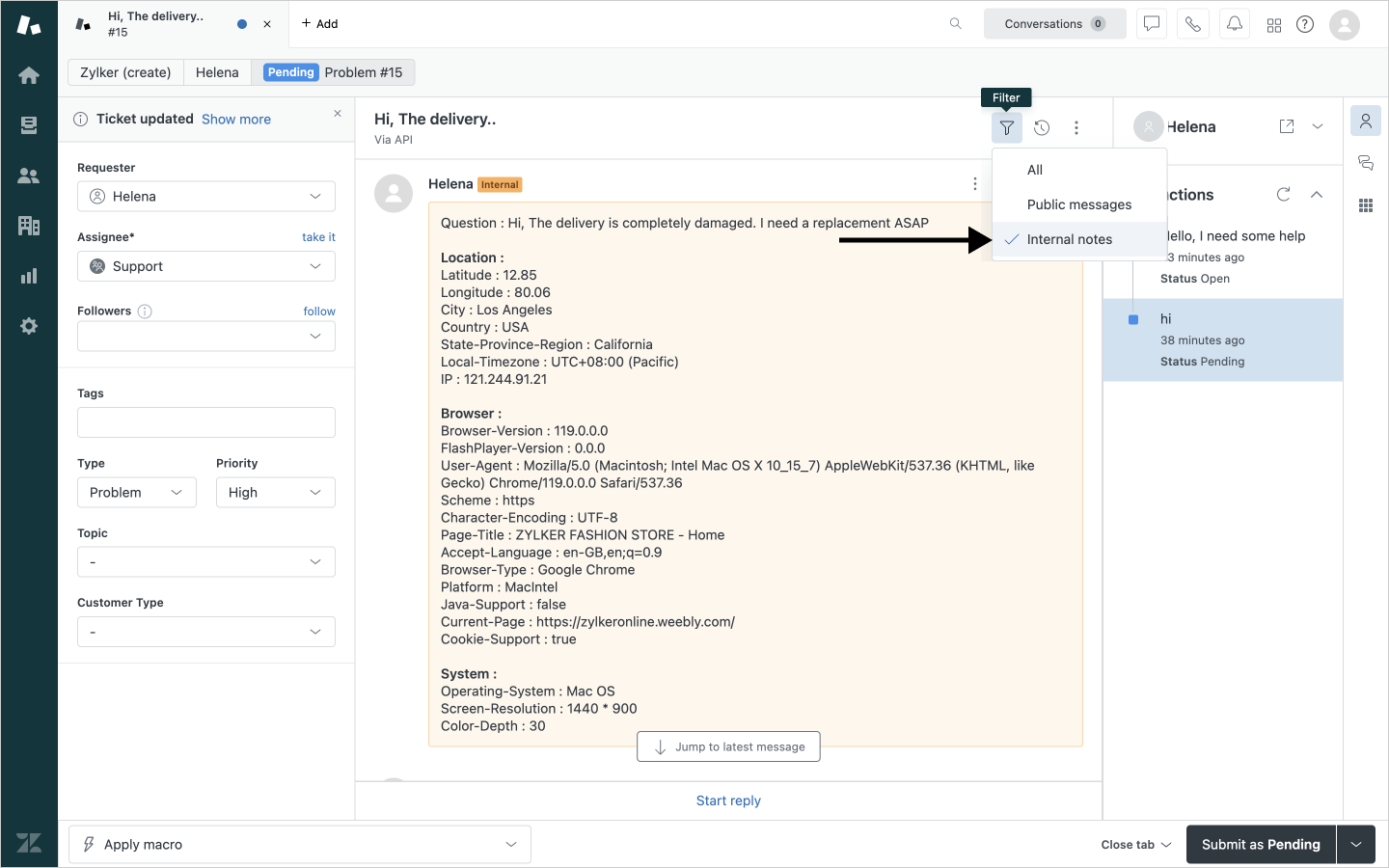Open the ticket events history icon
Image resolution: width=1389 pixels, height=868 pixels.
coord(1042,127)
